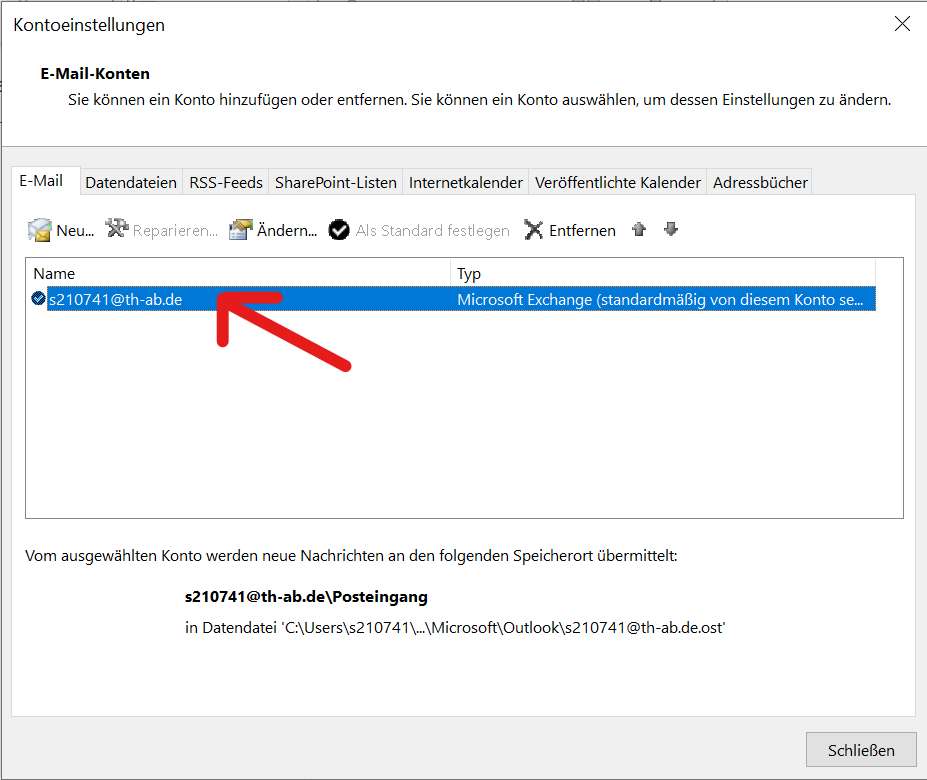Click the Name column header
This screenshot has height=780, width=927.
(x=238, y=273)
